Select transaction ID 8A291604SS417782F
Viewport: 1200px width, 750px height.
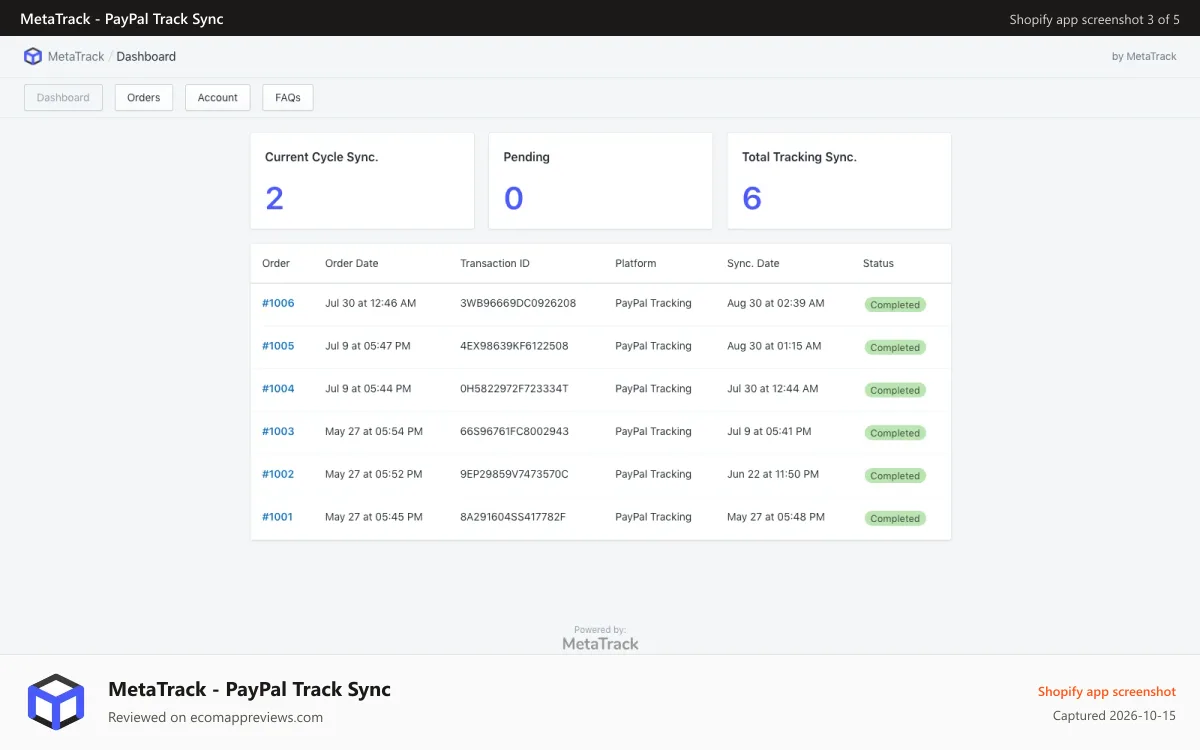pos(513,517)
